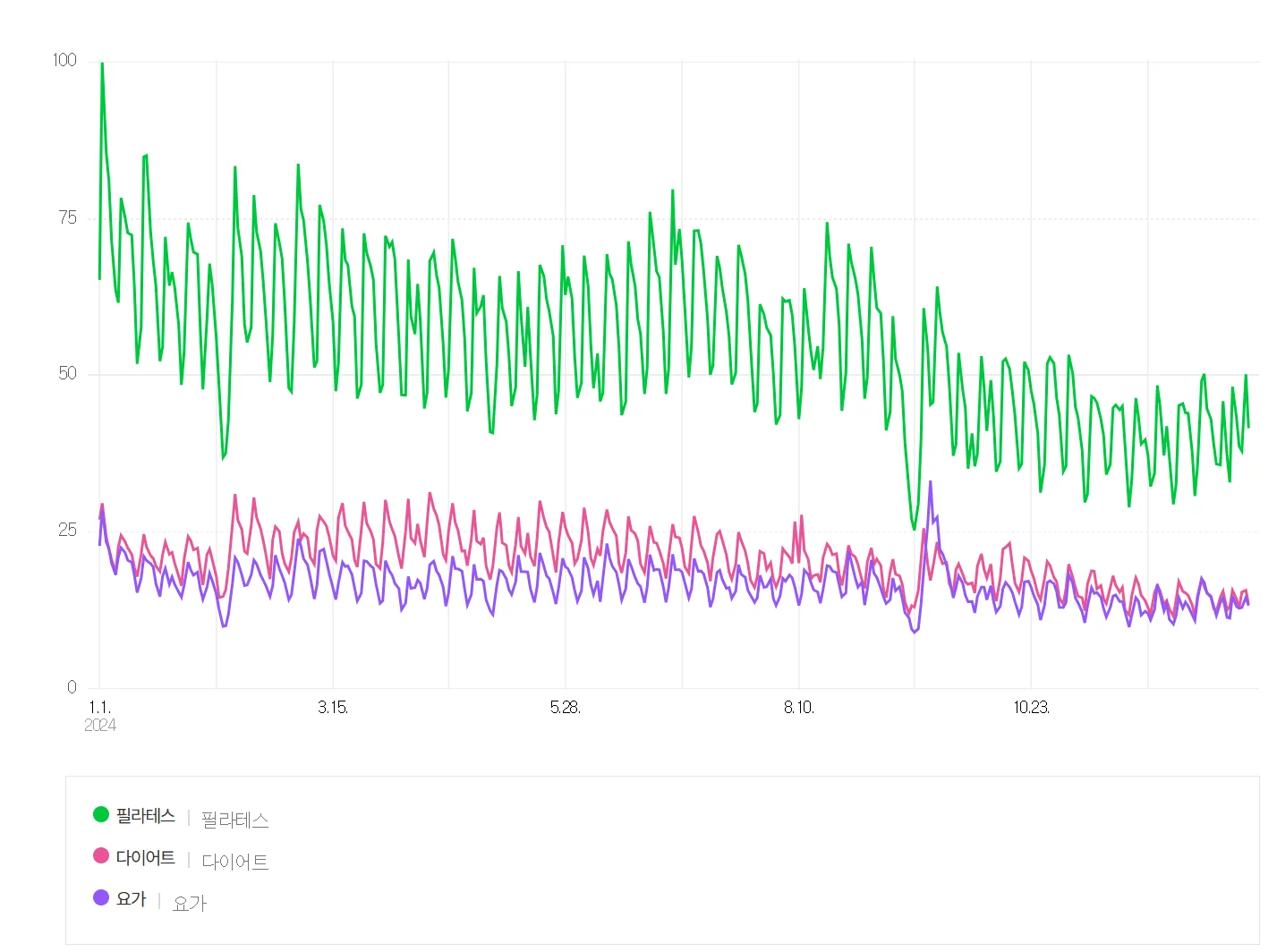
Task: Click the 8.10. date axis label
Action: 798,707
